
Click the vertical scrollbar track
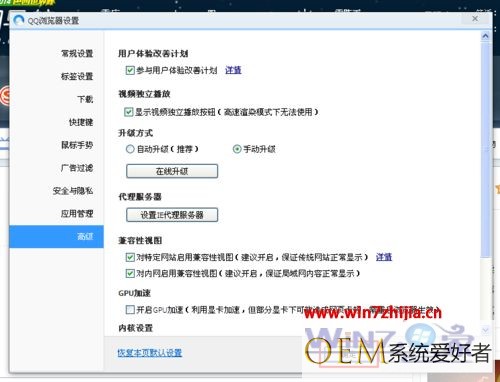pos(485,290)
